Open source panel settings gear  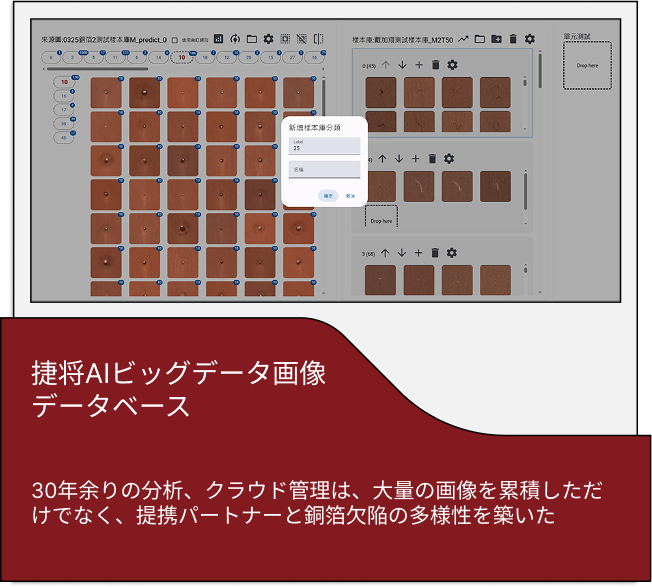point(268,39)
